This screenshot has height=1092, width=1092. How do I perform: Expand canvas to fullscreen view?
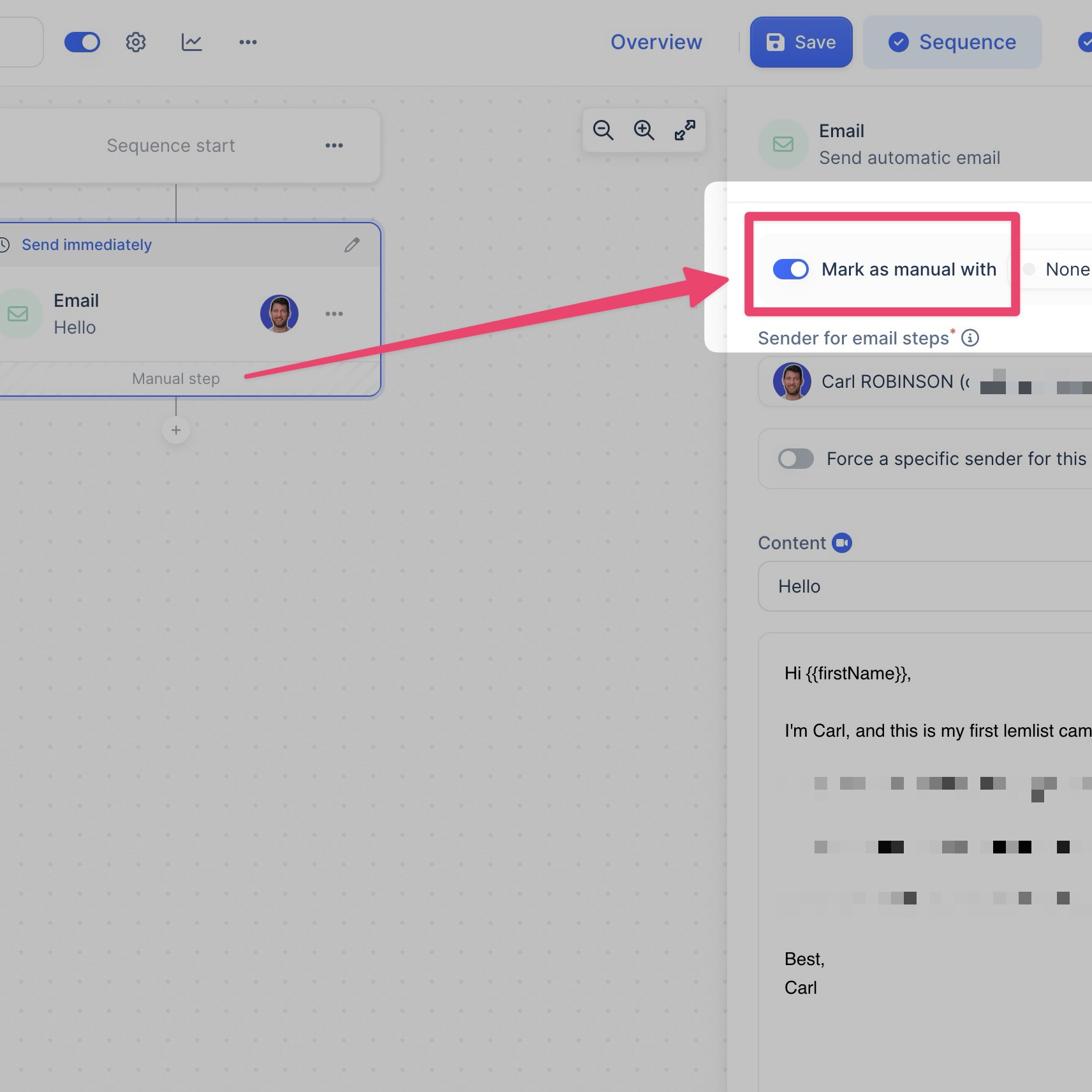click(684, 130)
